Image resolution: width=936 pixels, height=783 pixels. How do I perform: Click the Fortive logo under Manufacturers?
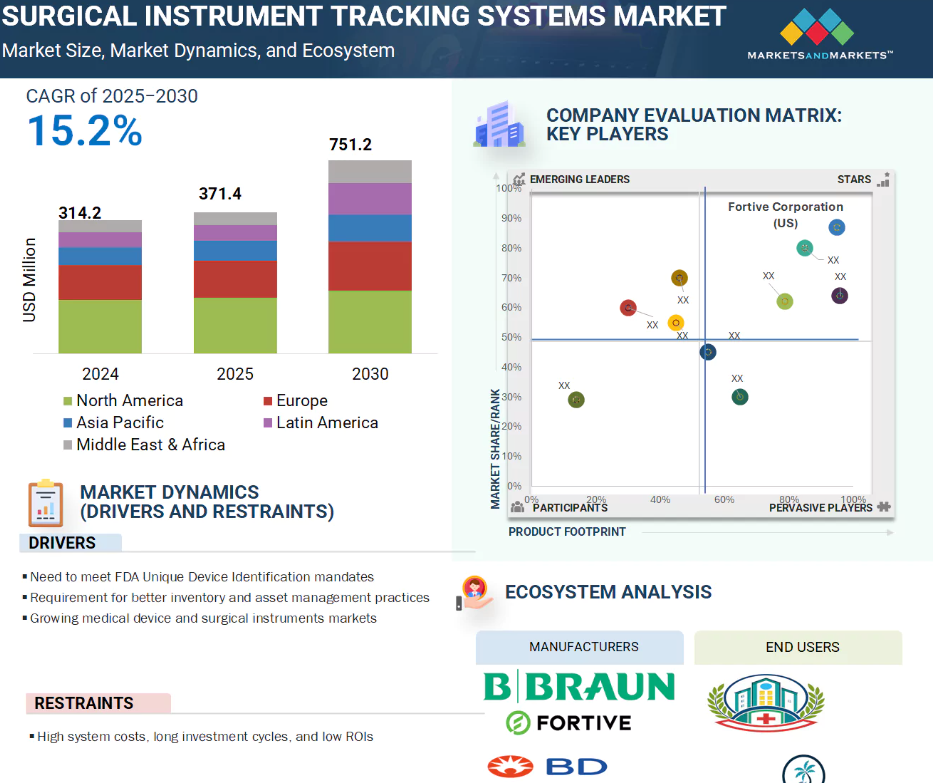(568, 723)
